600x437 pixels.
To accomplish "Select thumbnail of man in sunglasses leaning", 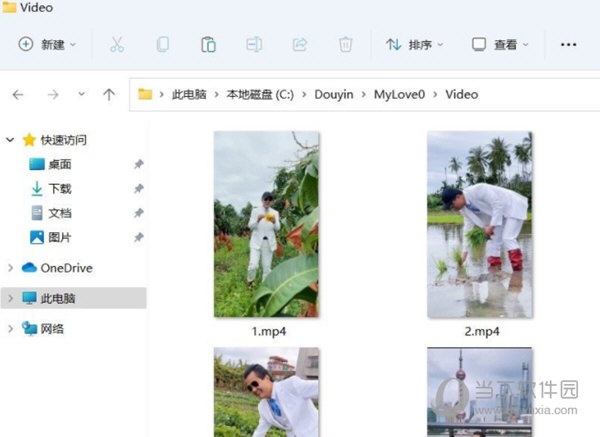I will [x=266, y=392].
